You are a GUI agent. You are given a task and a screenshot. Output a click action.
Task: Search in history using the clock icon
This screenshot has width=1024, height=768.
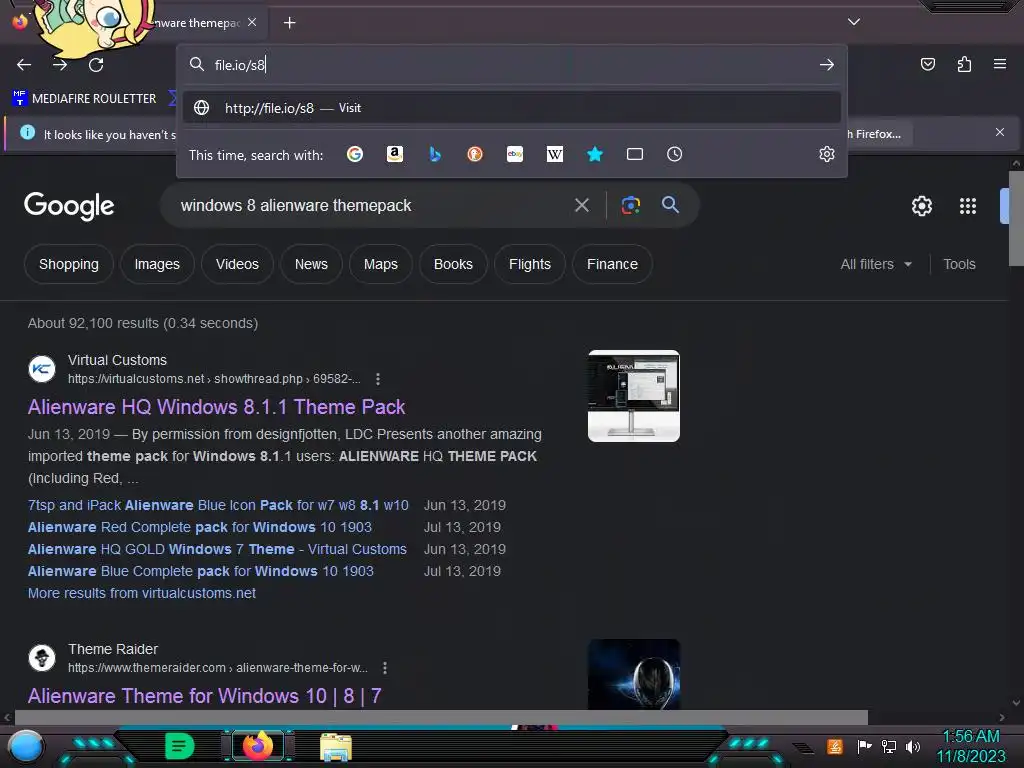[x=675, y=154]
